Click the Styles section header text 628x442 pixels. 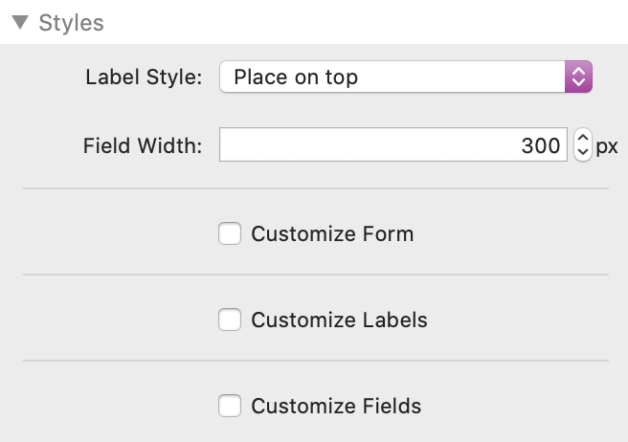coord(71,21)
